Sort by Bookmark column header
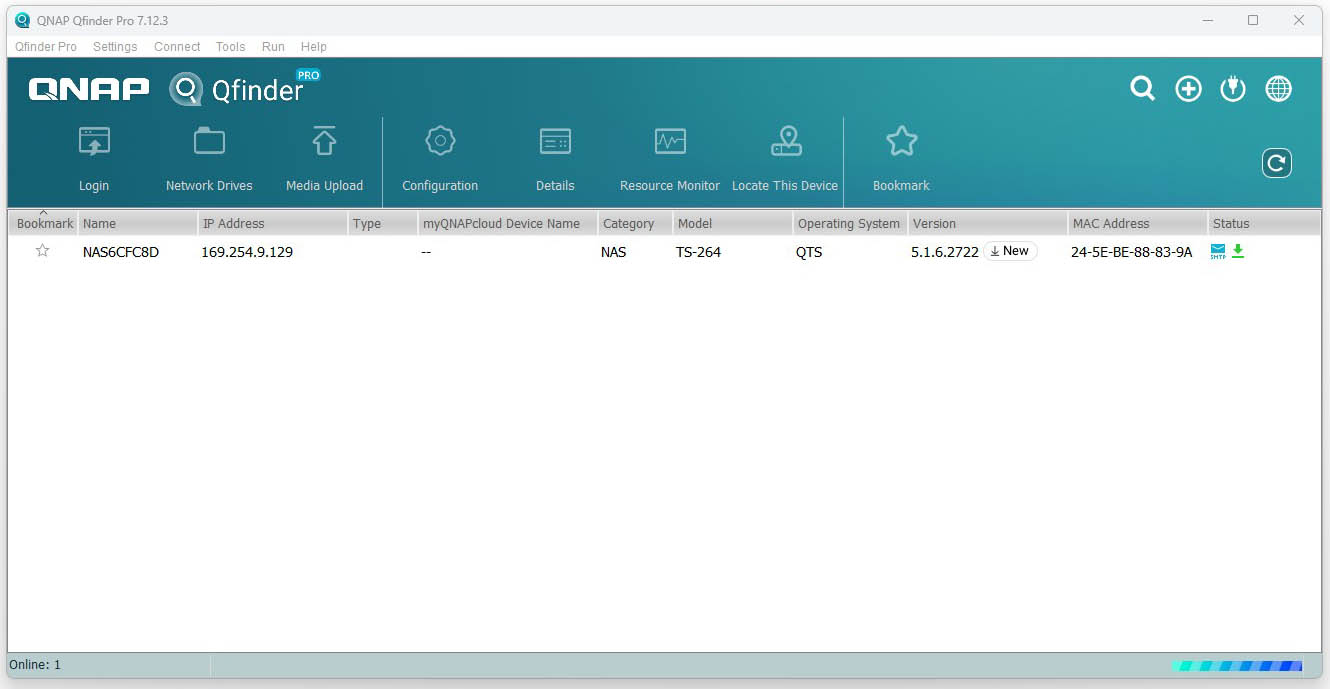Viewport: 1330px width, 689px height. 43,223
